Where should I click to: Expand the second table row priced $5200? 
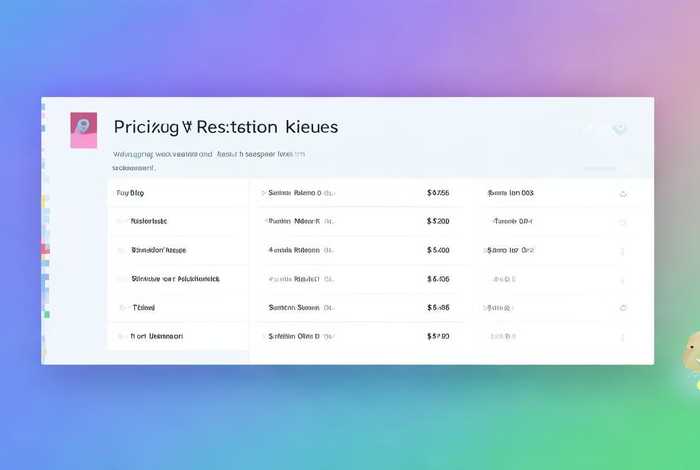point(266,221)
